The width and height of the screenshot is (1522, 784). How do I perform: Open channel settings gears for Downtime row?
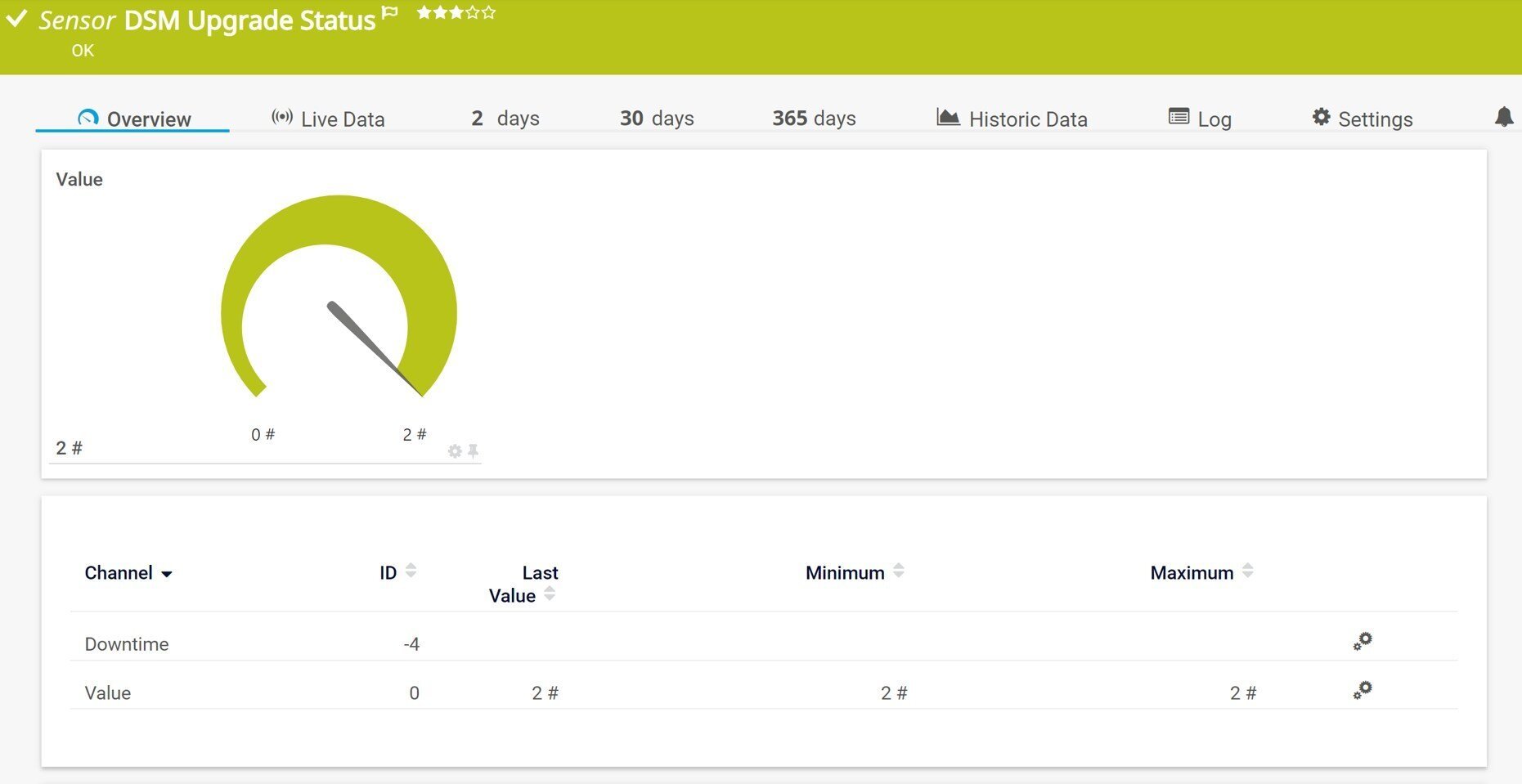click(x=1363, y=642)
